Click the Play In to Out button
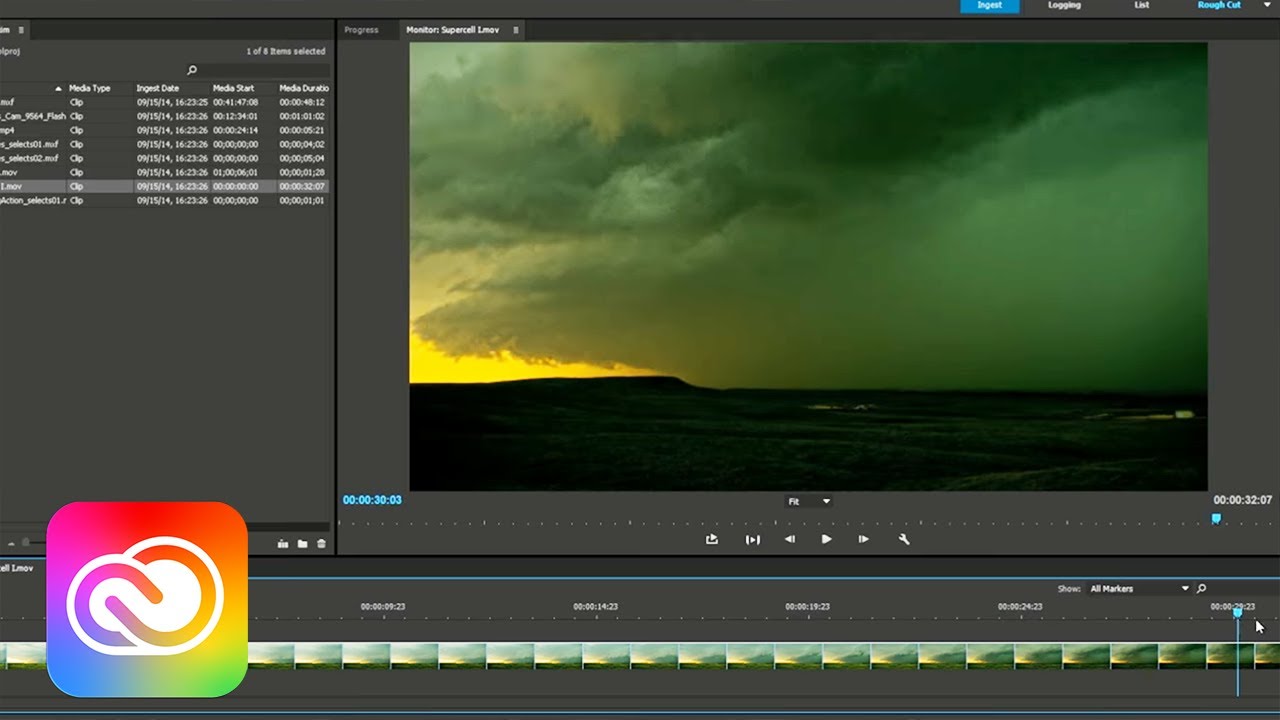Image resolution: width=1280 pixels, height=720 pixels. (x=752, y=539)
